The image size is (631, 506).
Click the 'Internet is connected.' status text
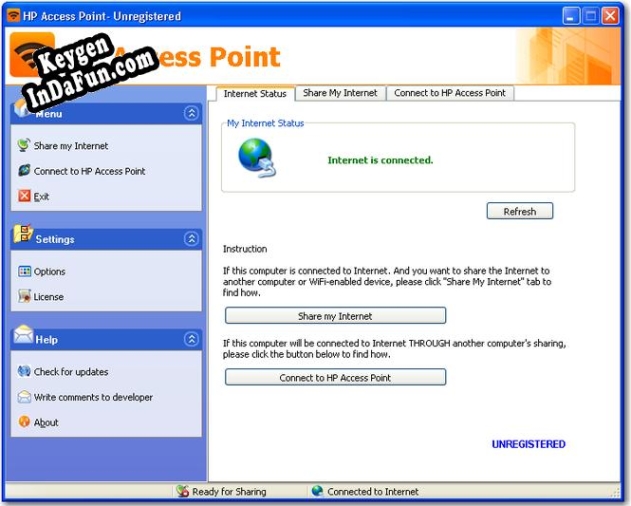380,160
